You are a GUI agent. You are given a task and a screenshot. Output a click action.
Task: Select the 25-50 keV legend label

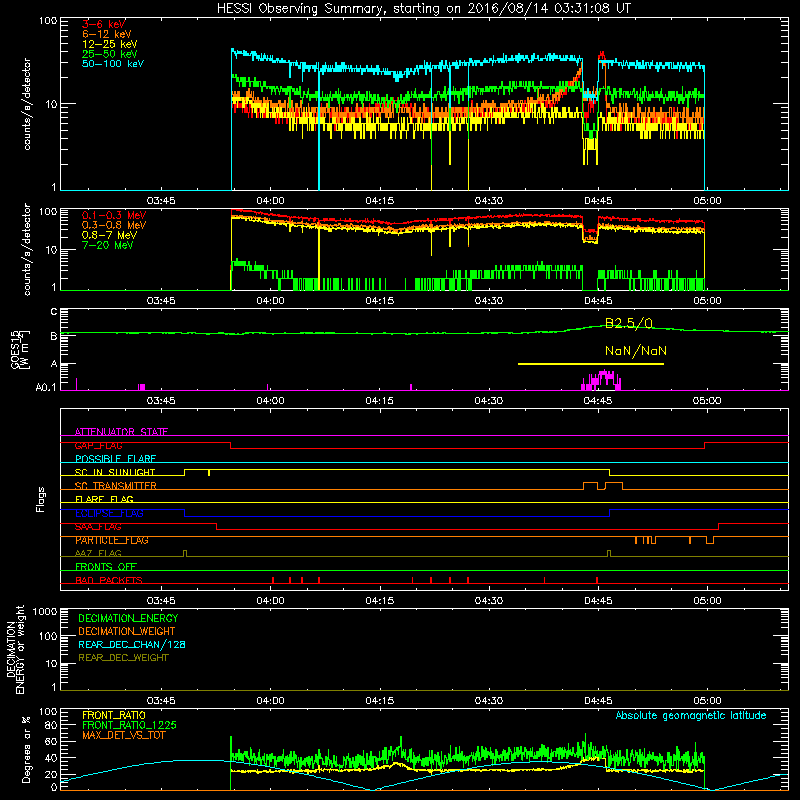tap(109, 54)
